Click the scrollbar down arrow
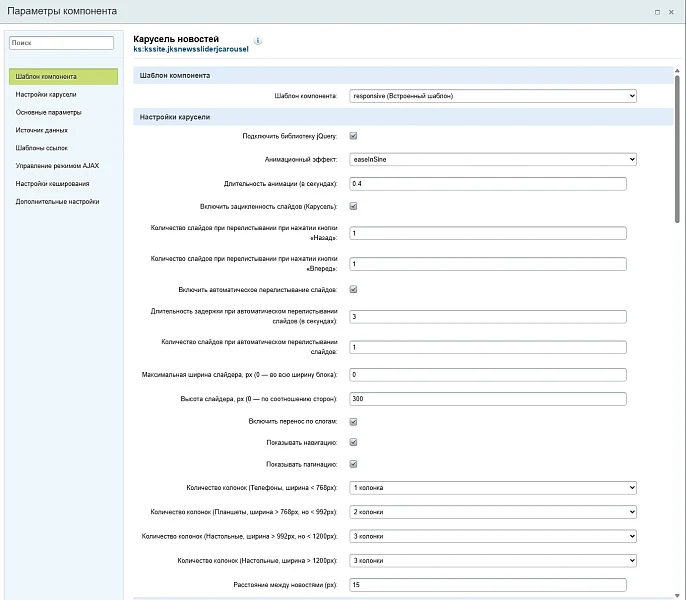 pos(677,596)
